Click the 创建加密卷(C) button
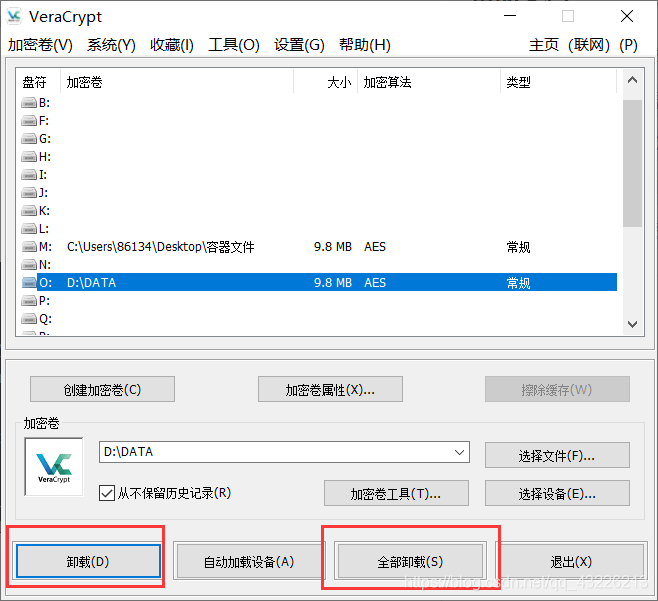658x601 pixels. (102, 389)
